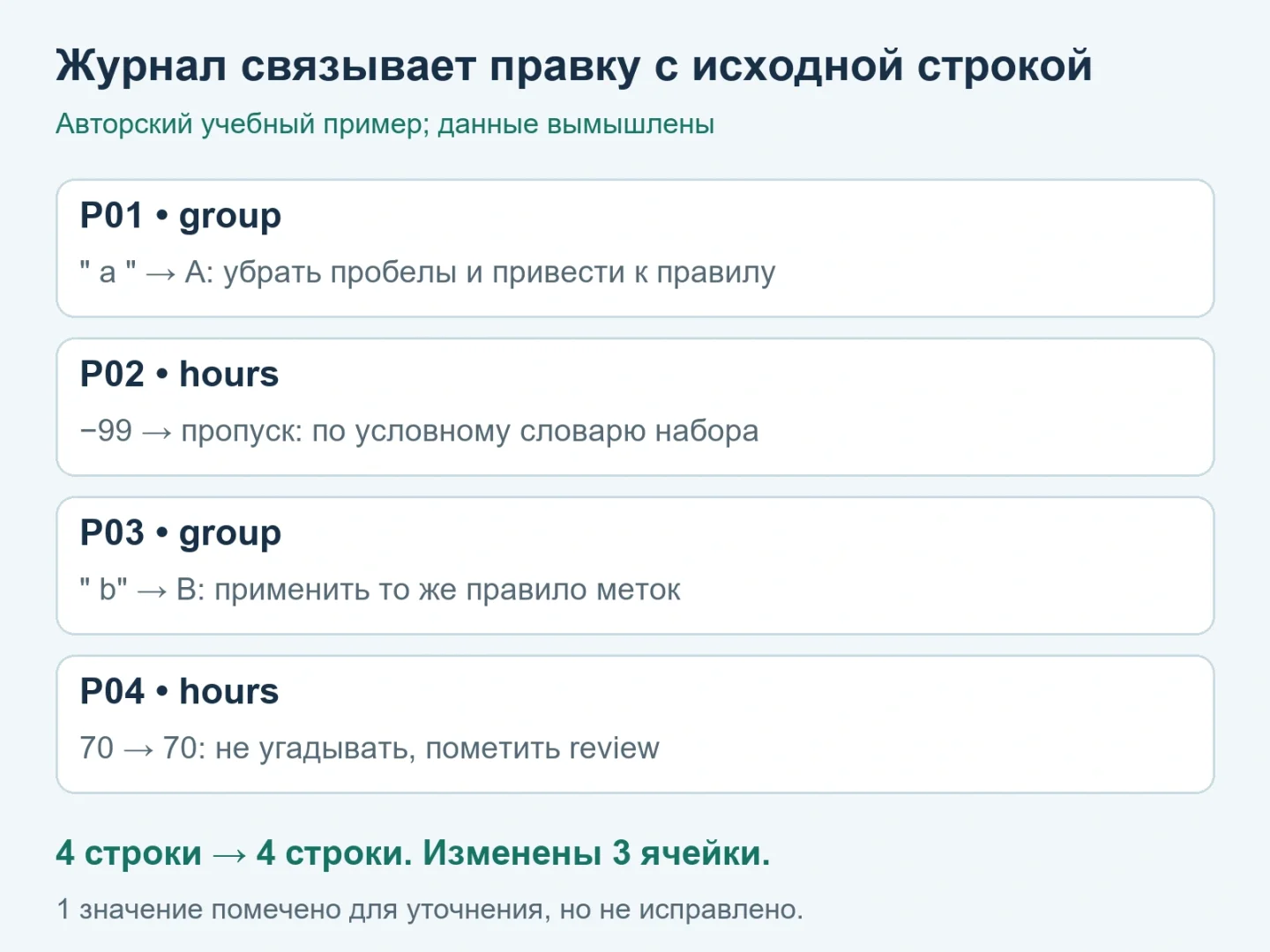Image resolution: width=1270 pixels, height=952 pixels.
Task: Click the arrow in the P01 description
Action: [x=161, y=274]
